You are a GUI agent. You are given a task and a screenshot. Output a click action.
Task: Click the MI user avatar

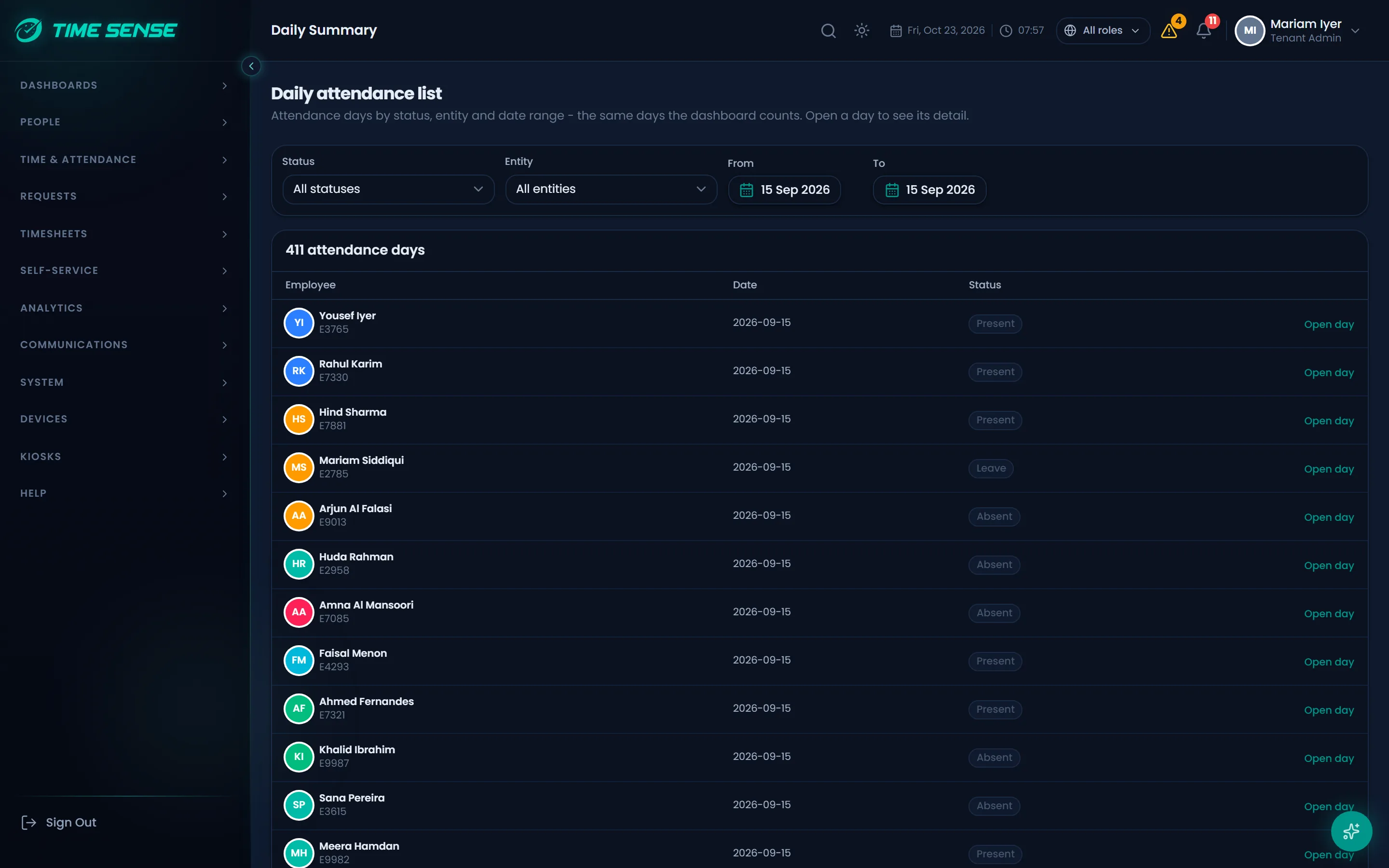tap(1250, 30)
